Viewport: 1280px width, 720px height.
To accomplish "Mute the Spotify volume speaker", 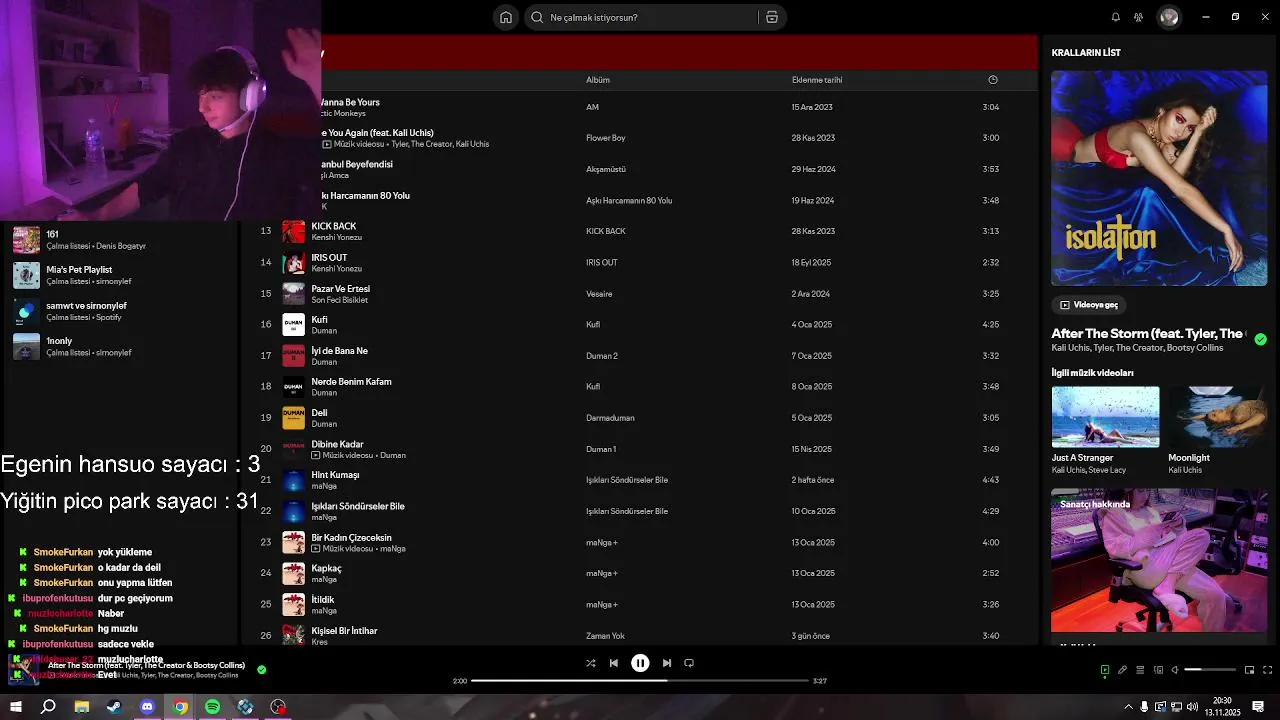I will 1175,670.
